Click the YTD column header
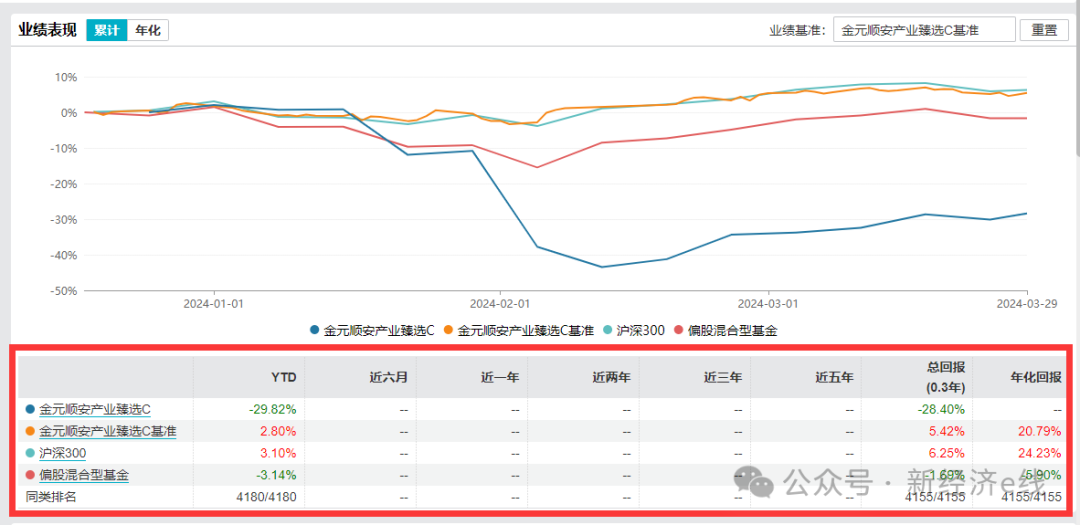The height and width of the screenshot is (525, 1080). tap(284, 377)
